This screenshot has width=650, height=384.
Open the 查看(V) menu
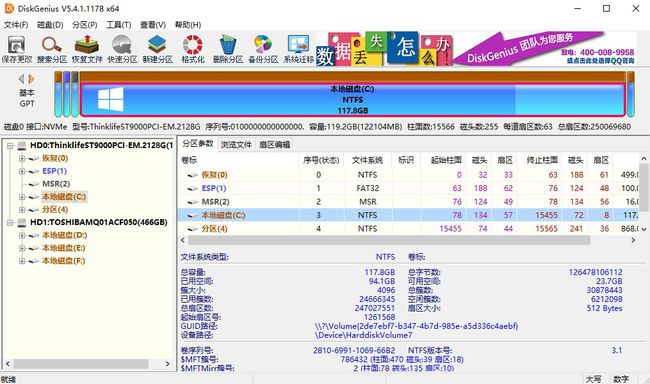(153, 25)
